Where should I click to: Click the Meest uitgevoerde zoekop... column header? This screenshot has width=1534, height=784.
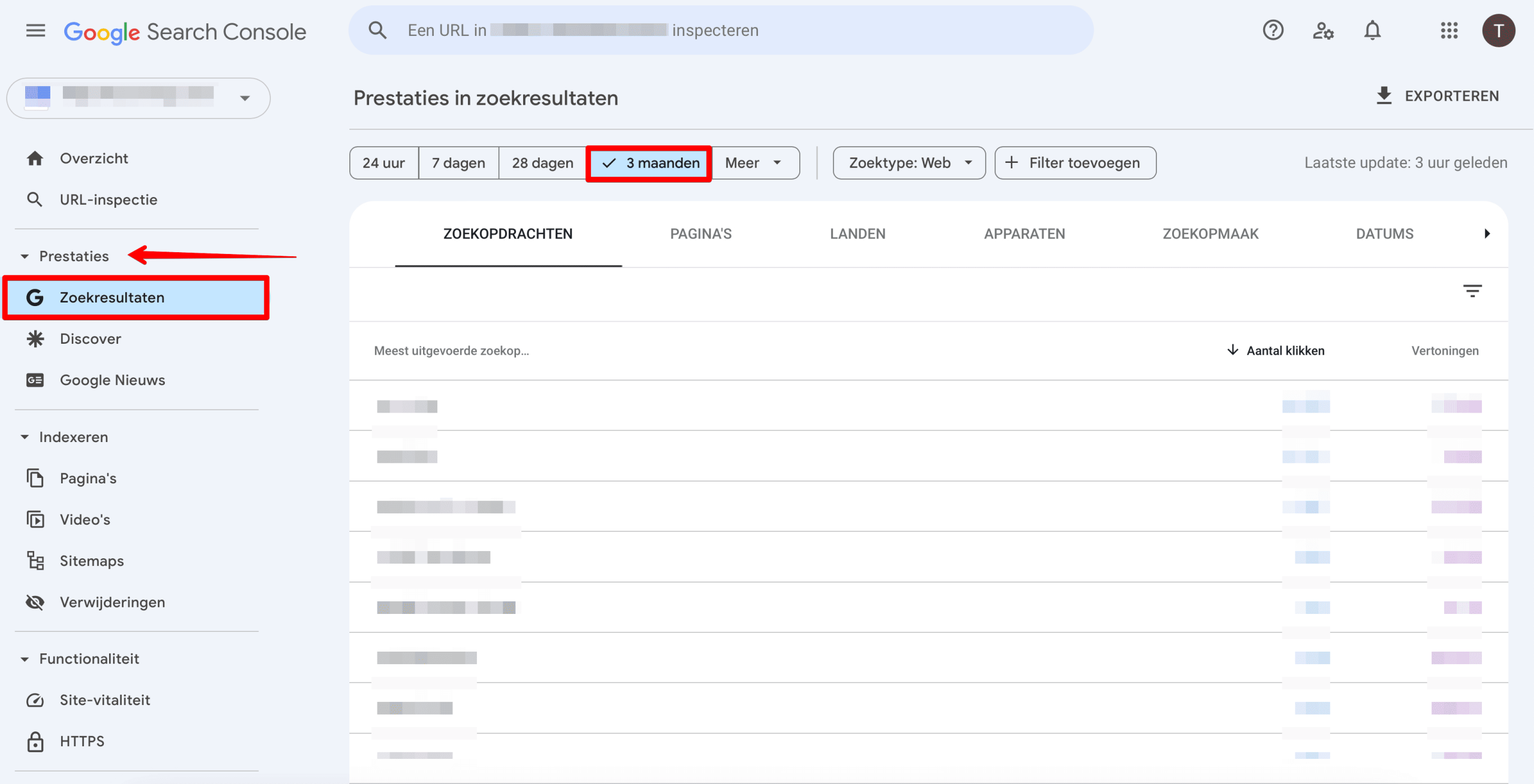click(451, 350)
